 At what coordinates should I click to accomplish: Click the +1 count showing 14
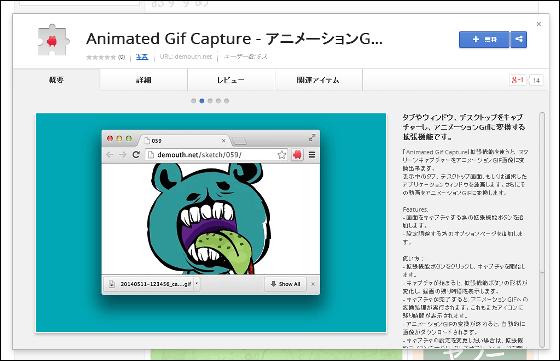click(536, 80)
